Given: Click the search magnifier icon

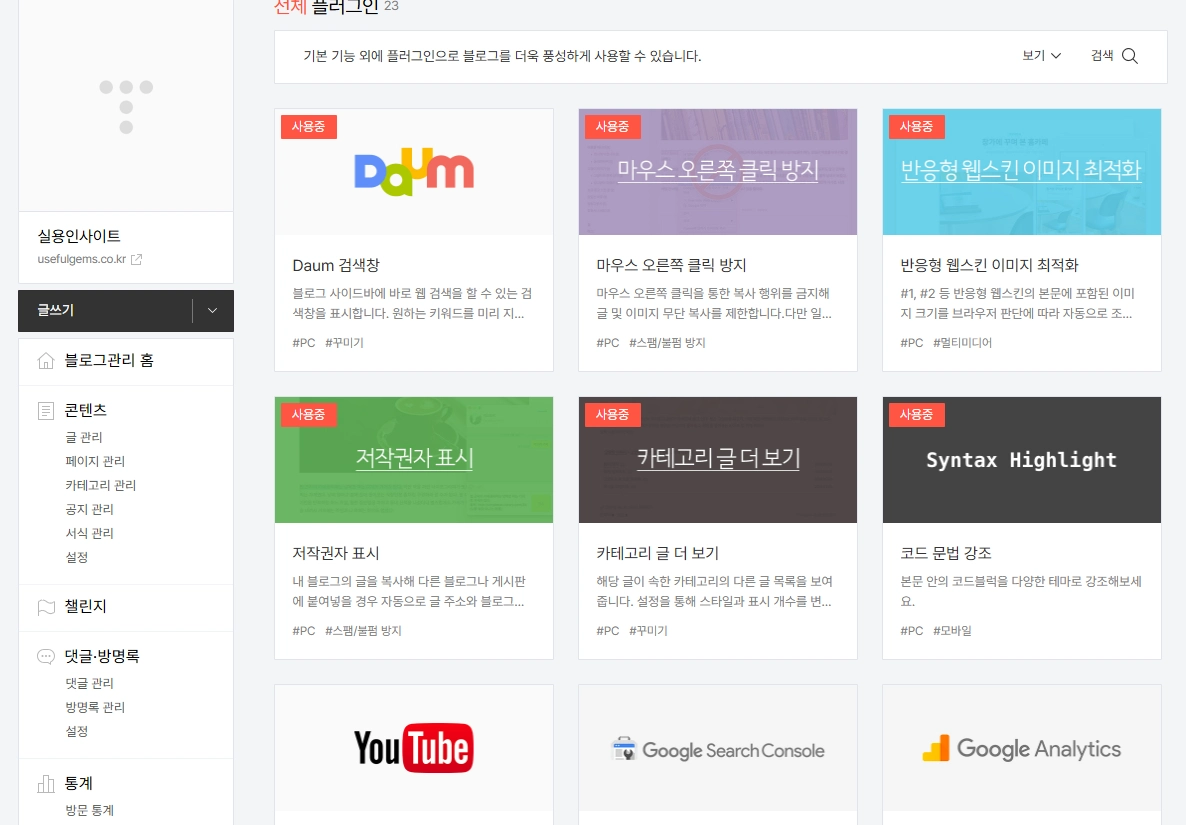Looking at the screenshot, I should (x=1130, y=56).
